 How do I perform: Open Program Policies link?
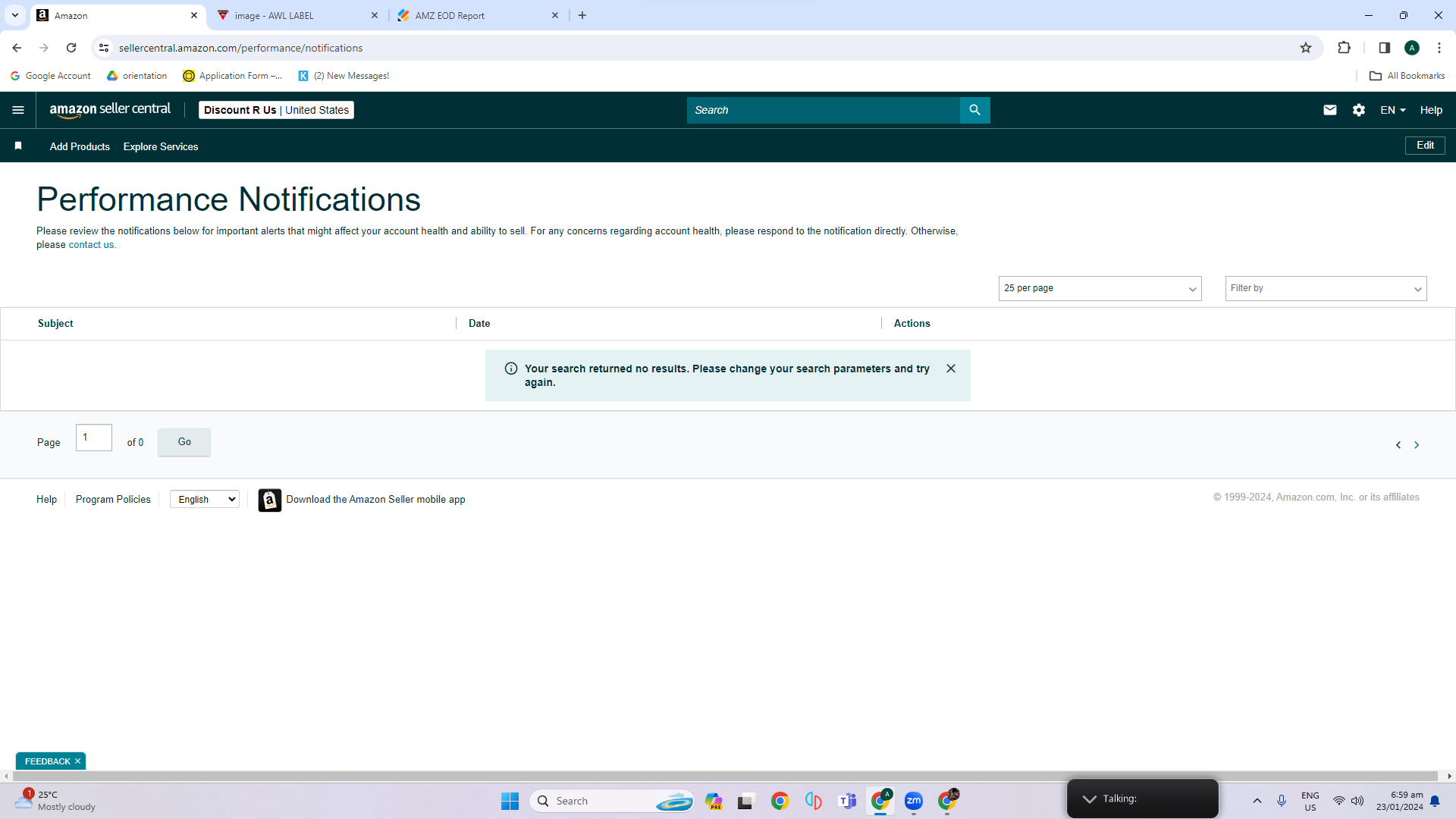(x=113, y=499)
